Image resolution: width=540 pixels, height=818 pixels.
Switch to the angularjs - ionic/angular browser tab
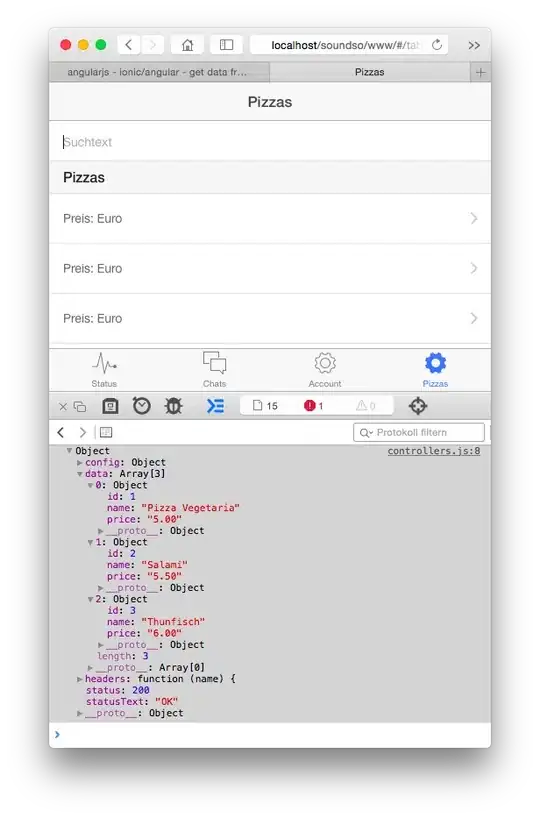159,73
